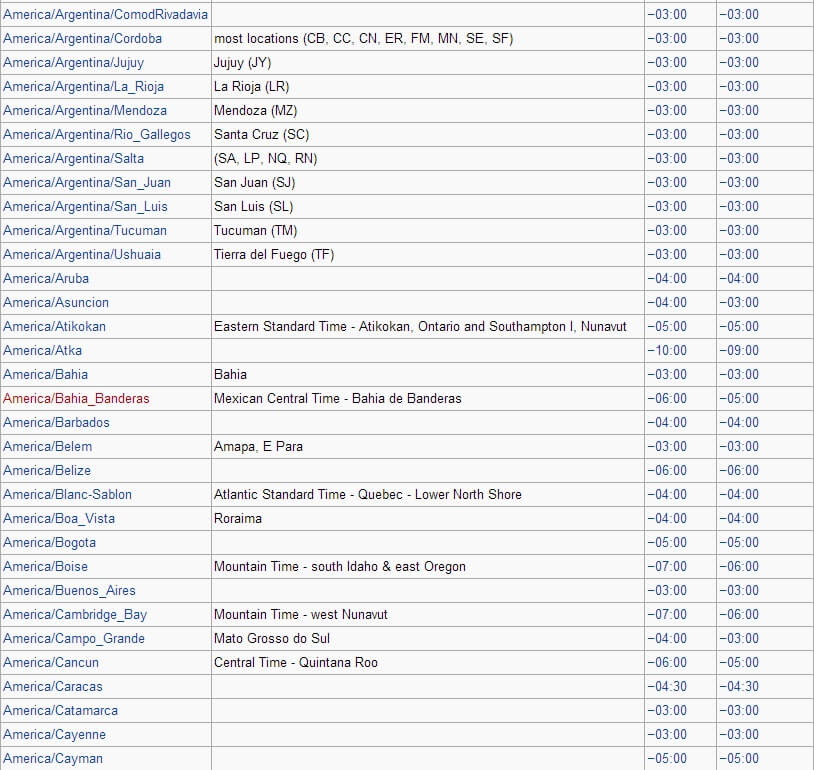The image size is (814, 770).
Task: Open the America/Aruba timezone link
Action: pos(46,278)
